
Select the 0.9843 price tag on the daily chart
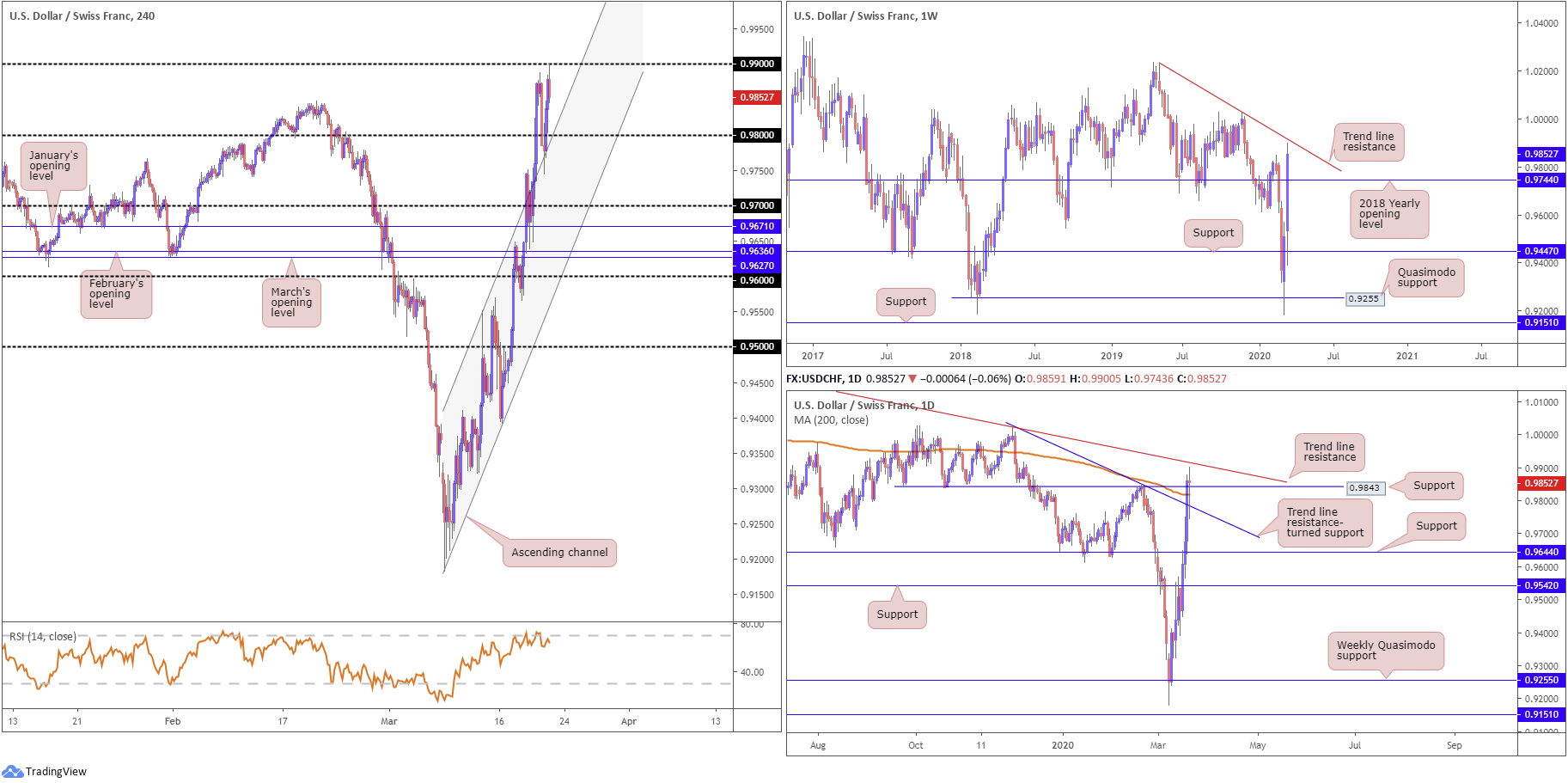click(x=1364, y=488)
